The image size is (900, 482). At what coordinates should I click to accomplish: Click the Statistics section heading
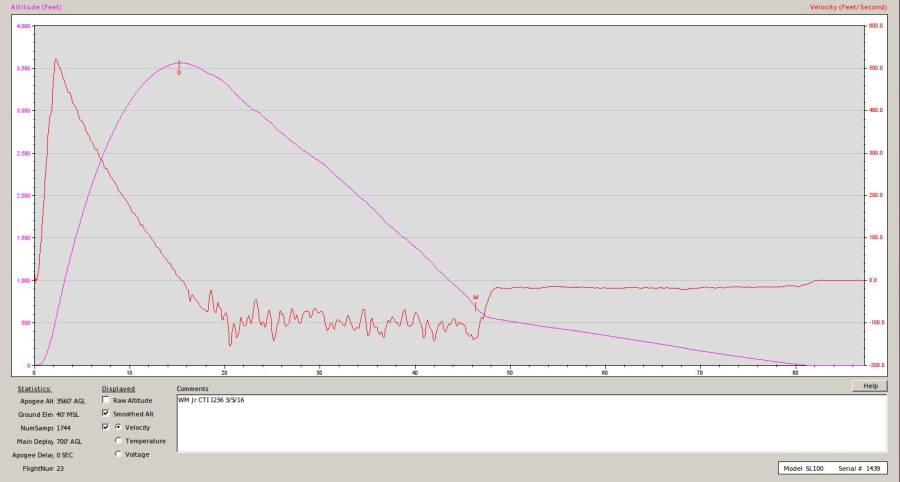[x=34, y=388]
